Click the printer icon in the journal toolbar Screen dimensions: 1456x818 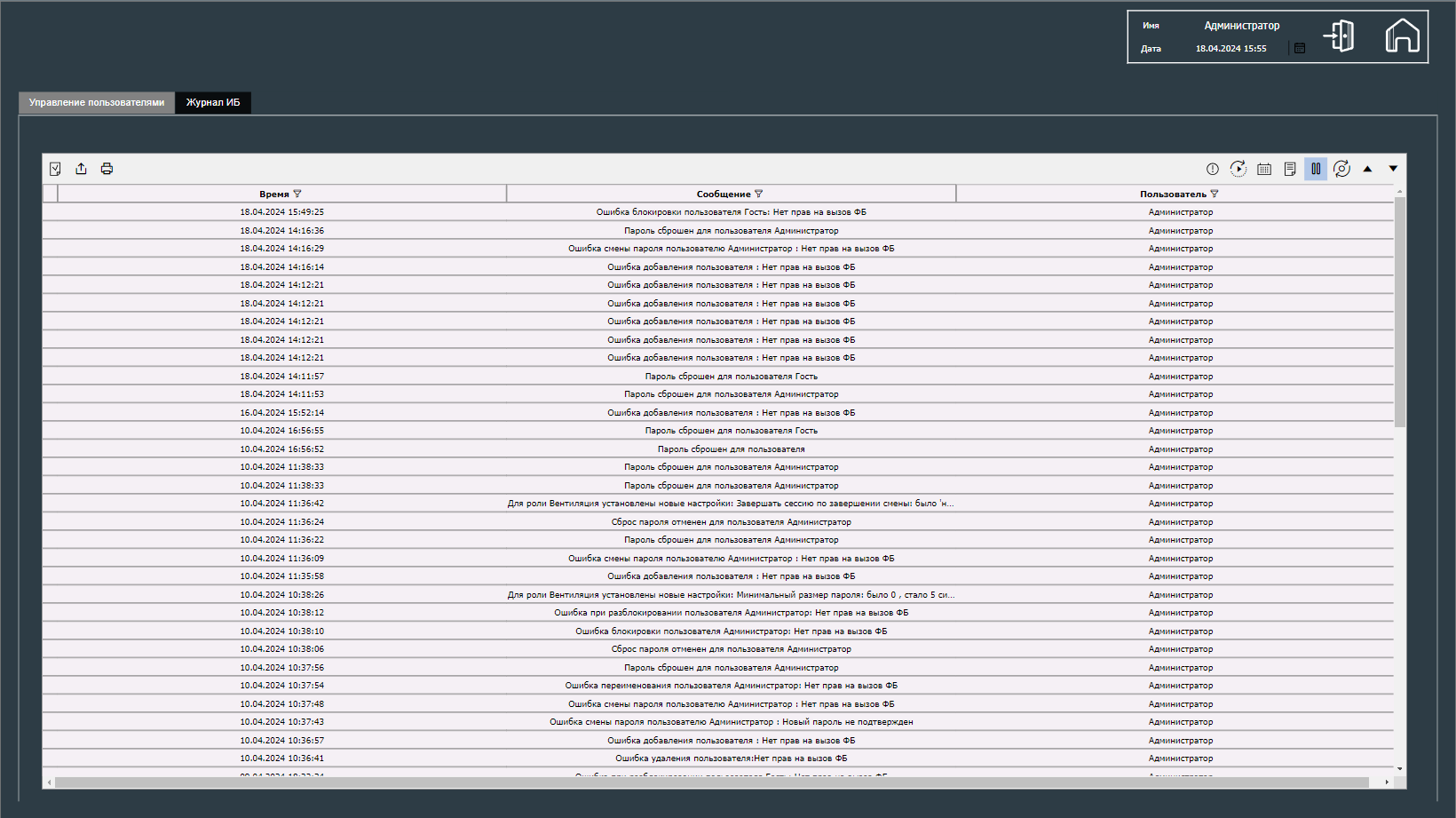click(107, 169)
